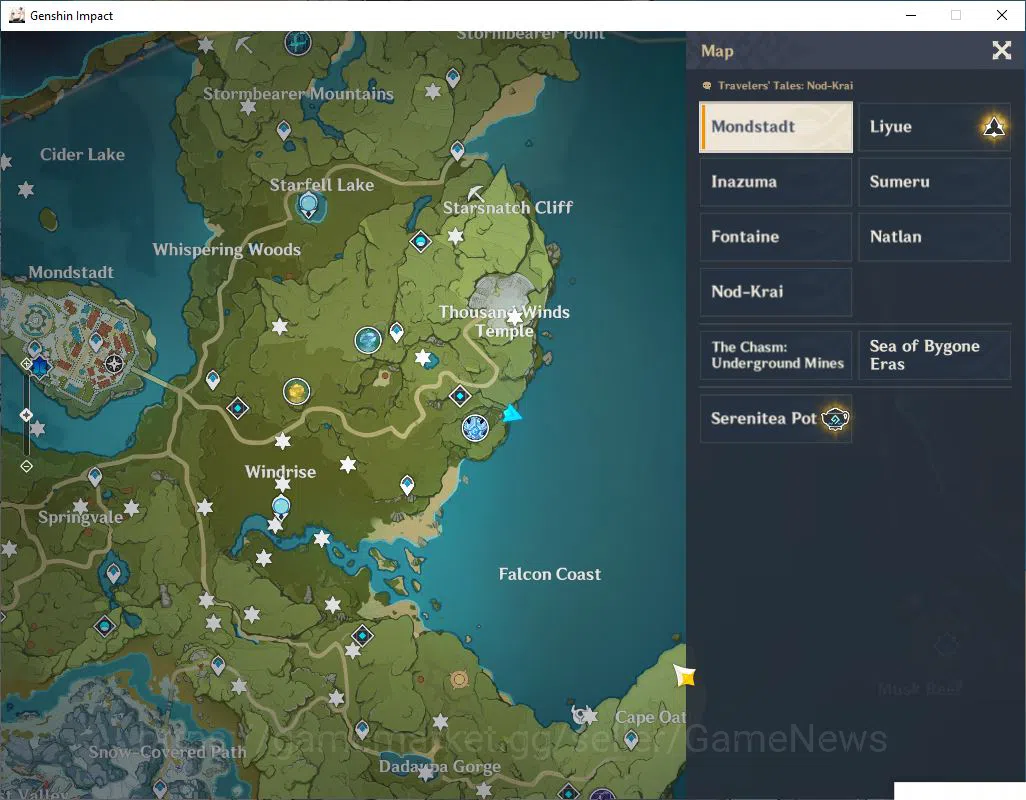Image resolution: width=1026 pixels, height=800 pixels.
Task: Switch map to Inazuma
Action: tap(776, 182)
